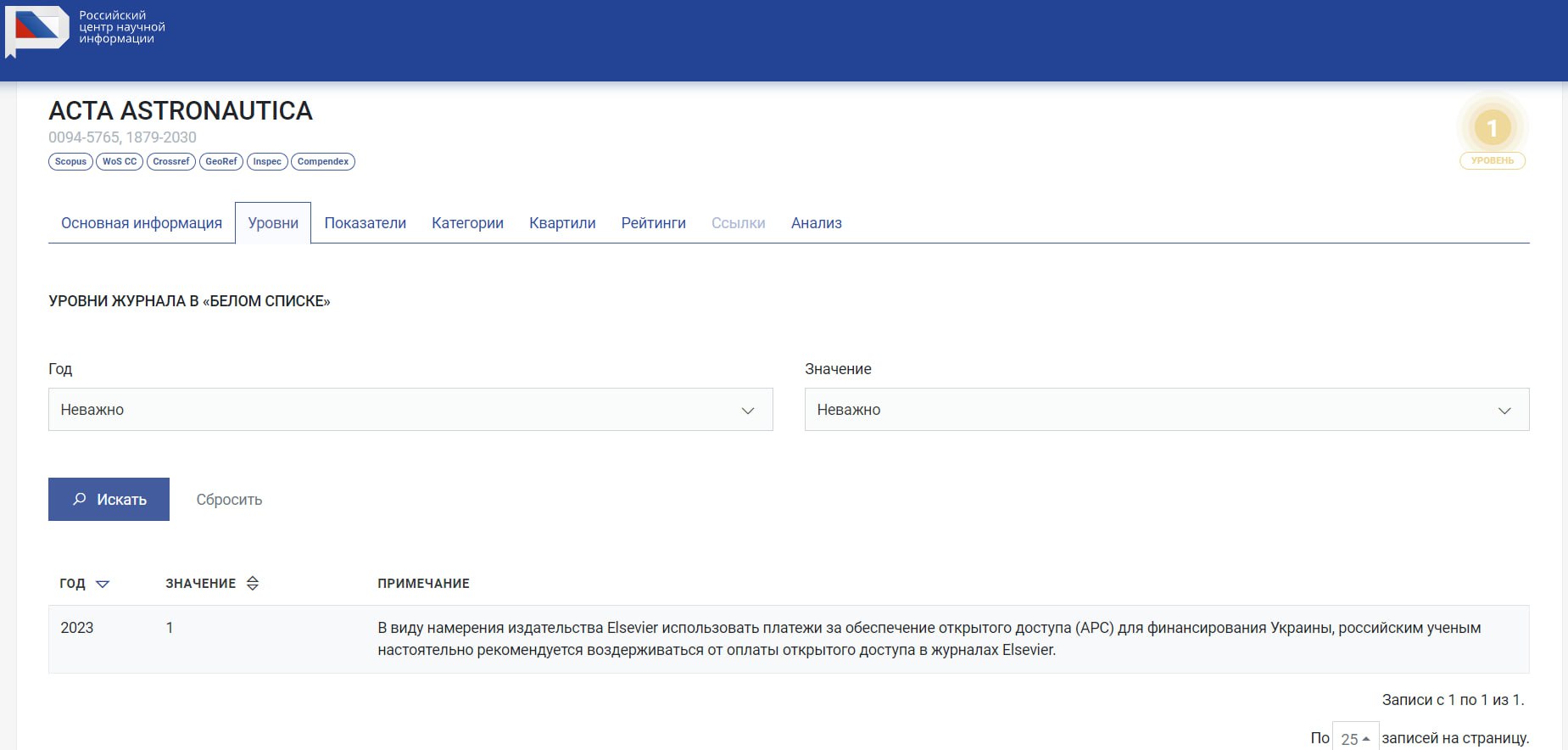This screenshot has height=750, width=1568.
Task: Click the Российский центр научной информации title
Action: [x=122, y=27]
